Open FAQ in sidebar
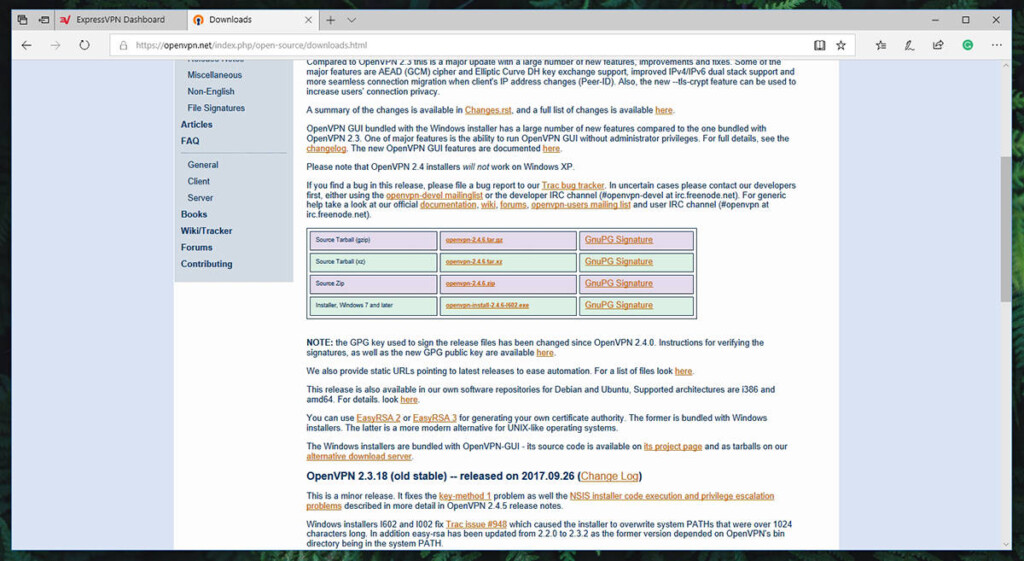The width and height of the screenshot is (1024, 561). pos(190,141)
